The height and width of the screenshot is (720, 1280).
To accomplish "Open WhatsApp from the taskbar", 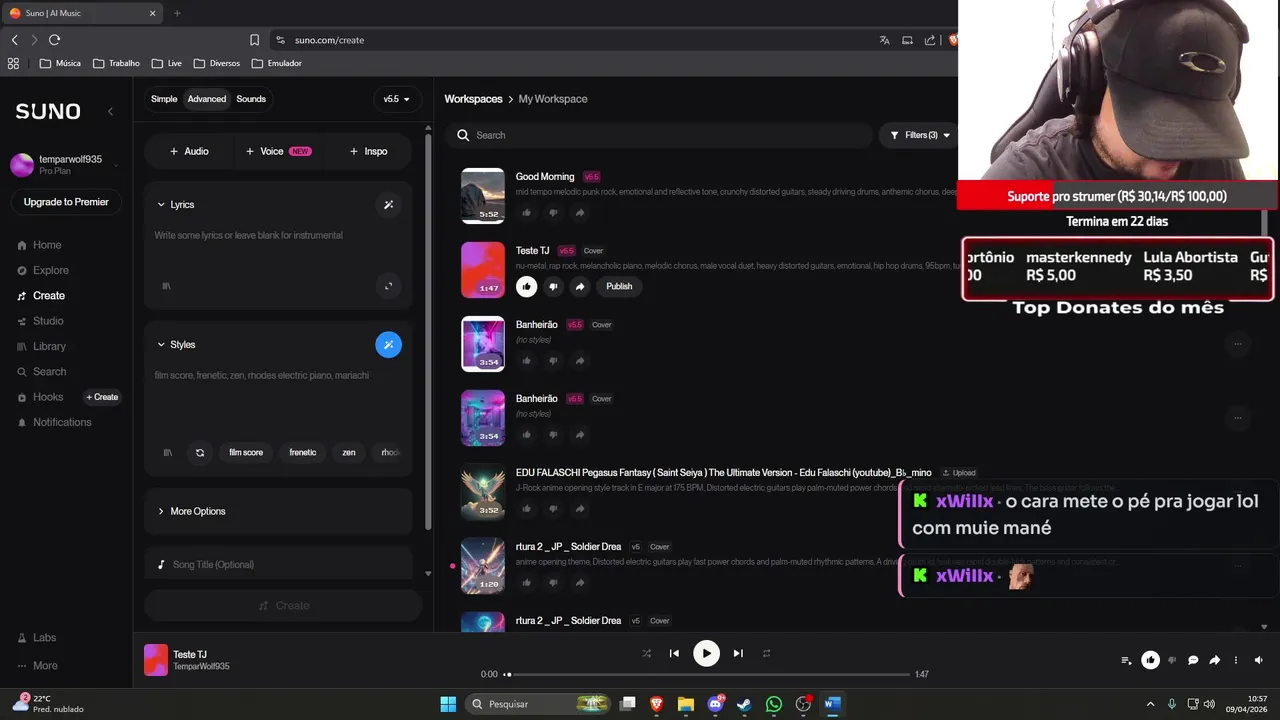I will [773, 704].
